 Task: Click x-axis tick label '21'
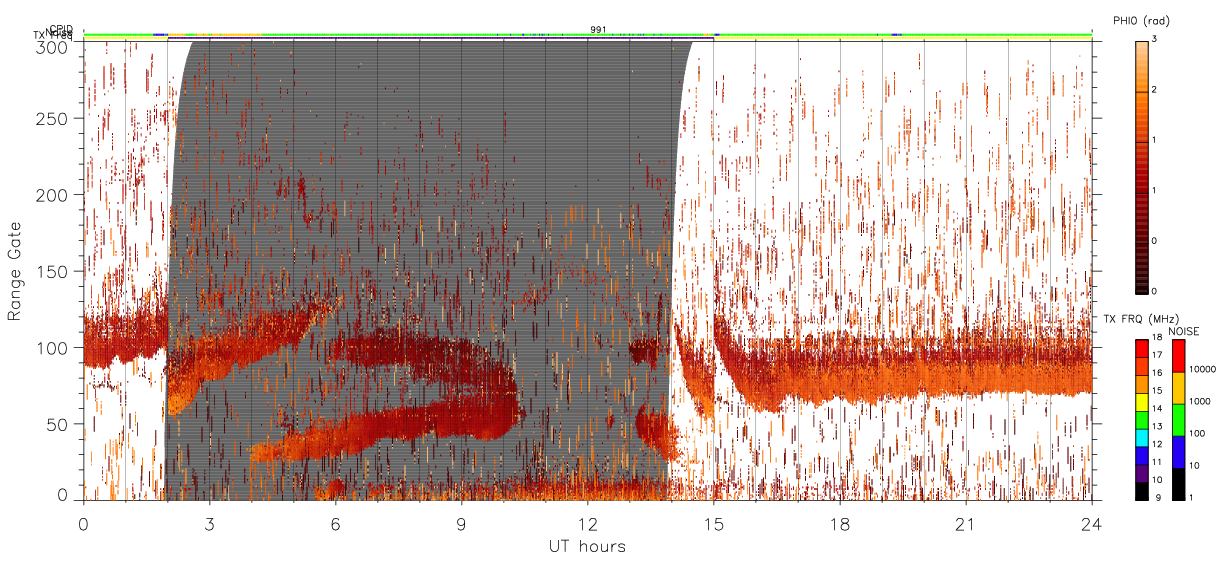[966, 525]
